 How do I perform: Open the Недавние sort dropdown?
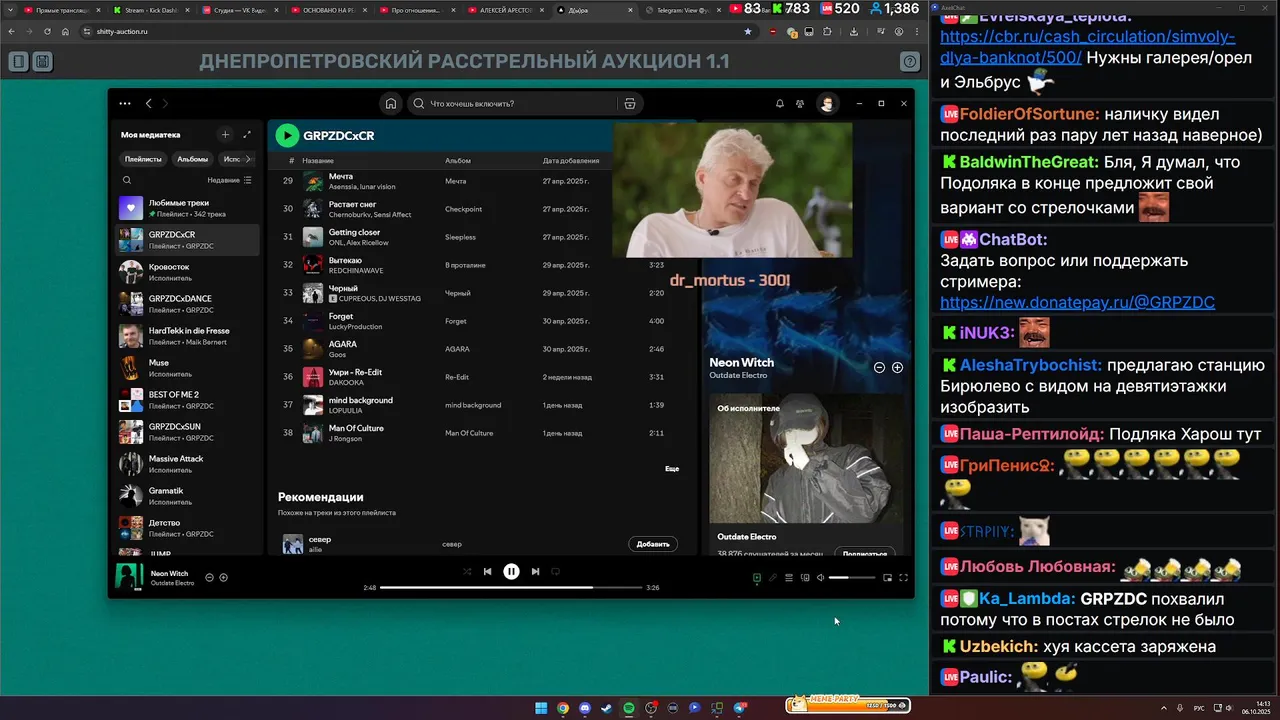[230, 180]
